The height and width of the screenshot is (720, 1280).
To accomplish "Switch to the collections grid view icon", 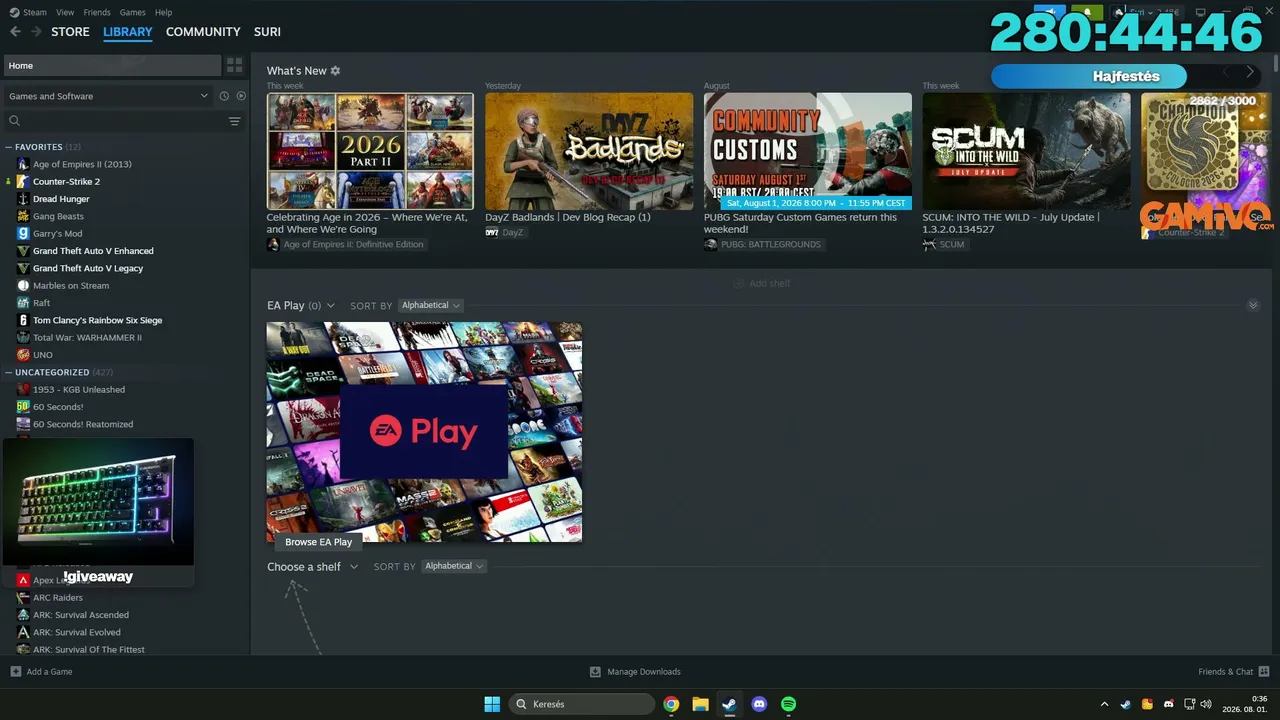I will click(x=235, y=65).
